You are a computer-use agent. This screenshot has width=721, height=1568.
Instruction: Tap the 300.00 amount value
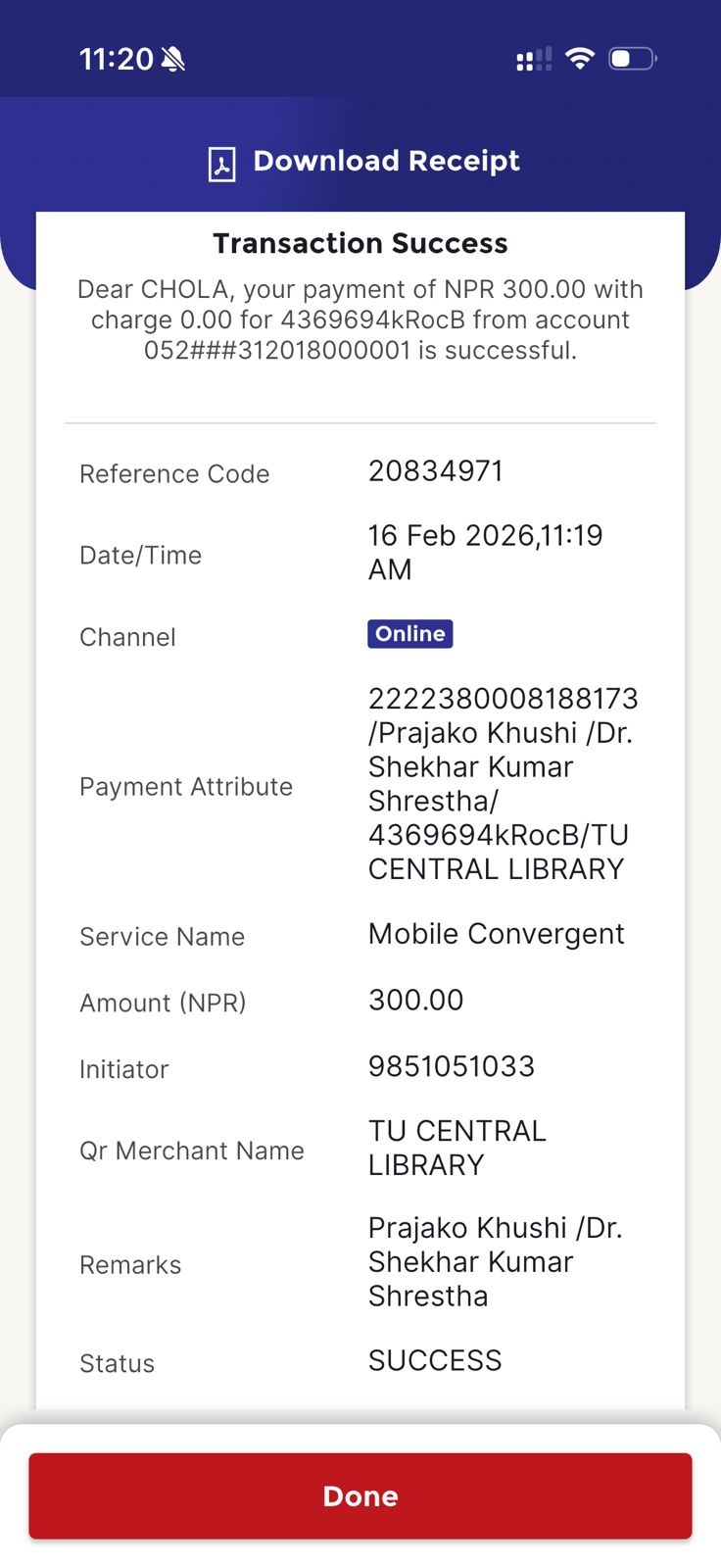[x=415, y=1001]
